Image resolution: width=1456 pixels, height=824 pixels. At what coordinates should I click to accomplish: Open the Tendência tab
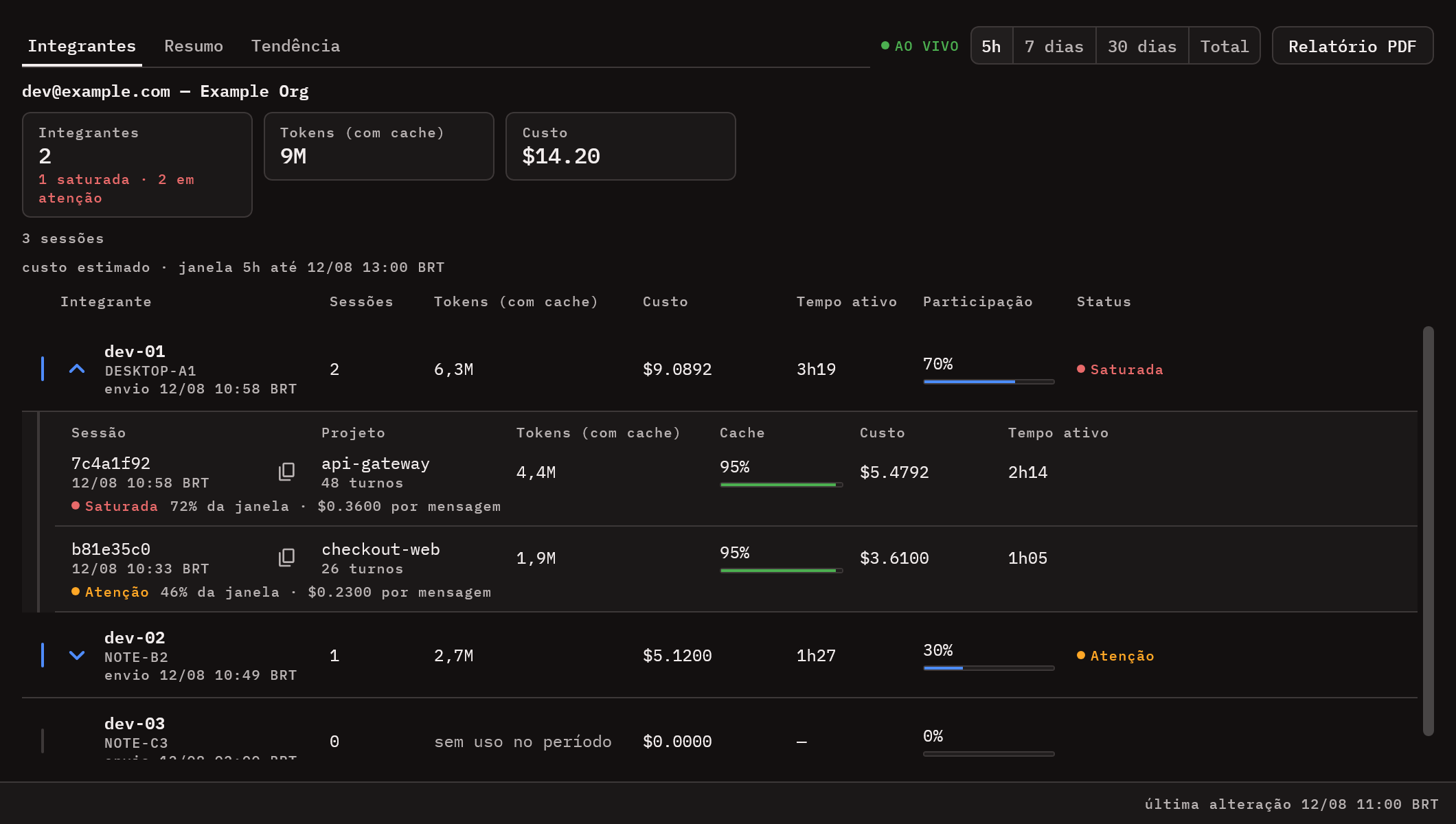295,46
